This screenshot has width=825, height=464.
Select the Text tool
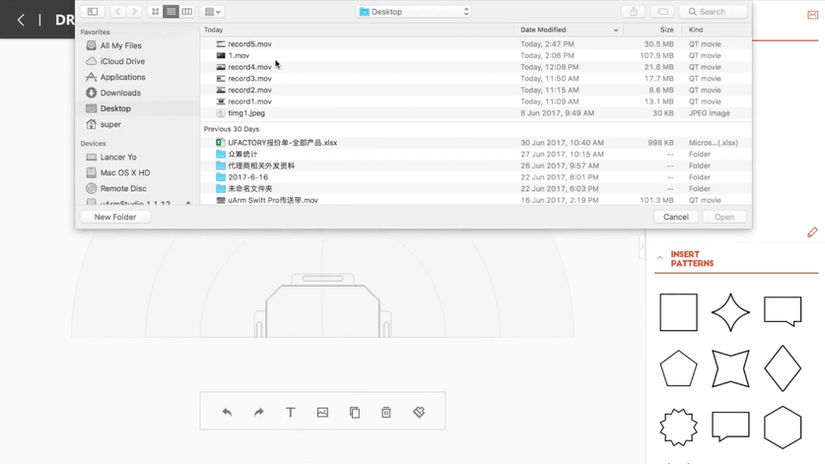point(290,412)
